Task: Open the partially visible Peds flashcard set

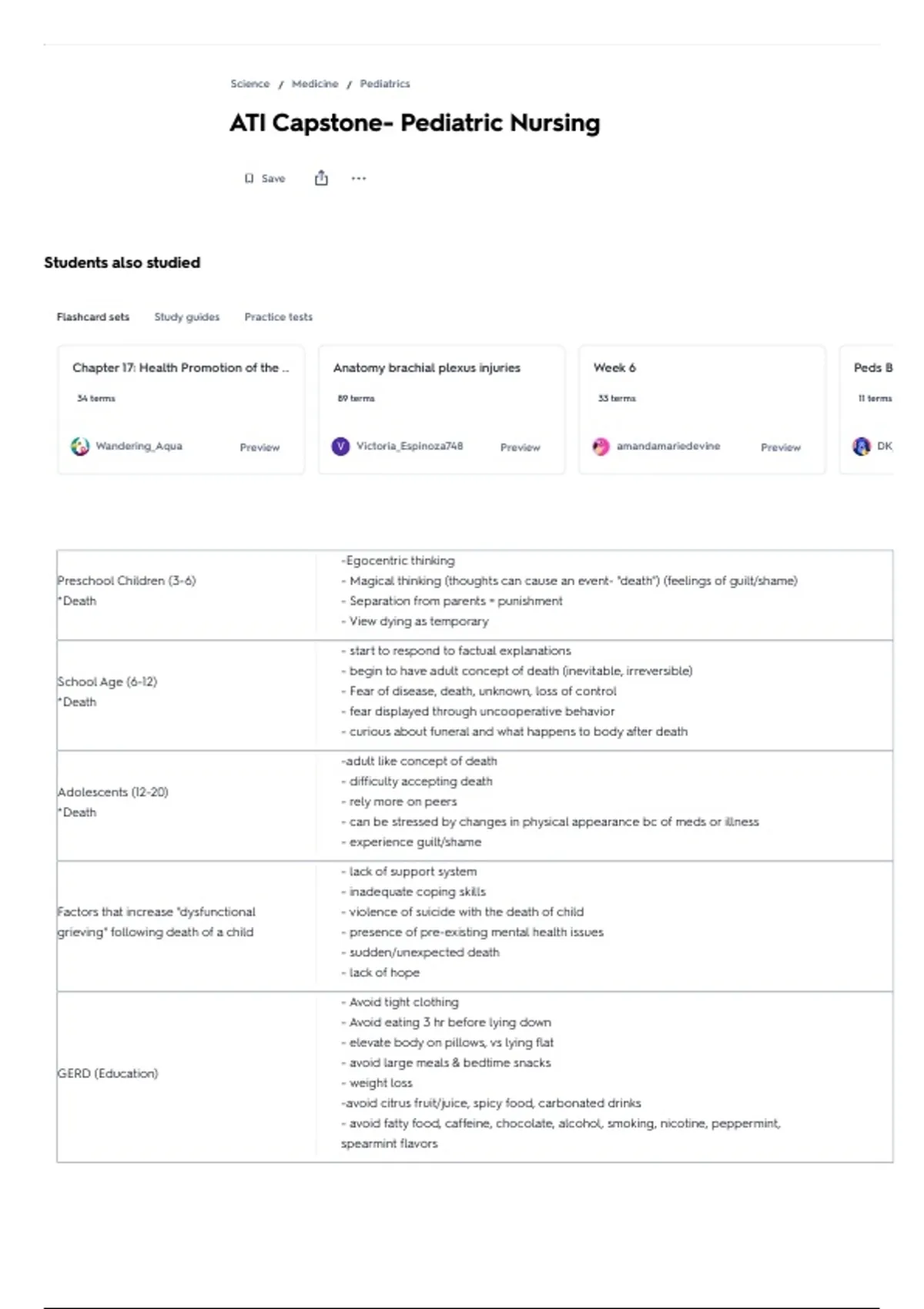Action: point(867,409)
